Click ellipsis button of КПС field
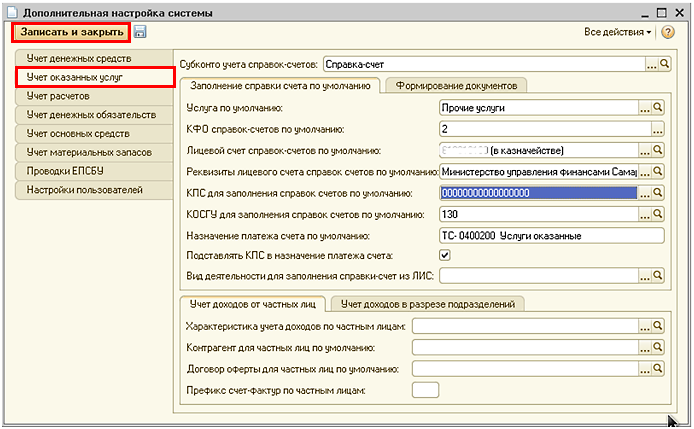This screenshot has height=429, width=694. (645, 193)
